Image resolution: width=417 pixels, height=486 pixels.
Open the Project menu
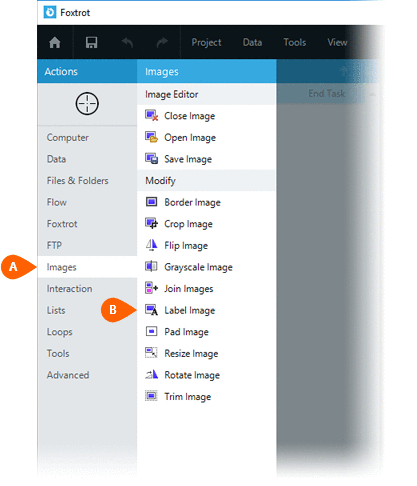(206, 43)
